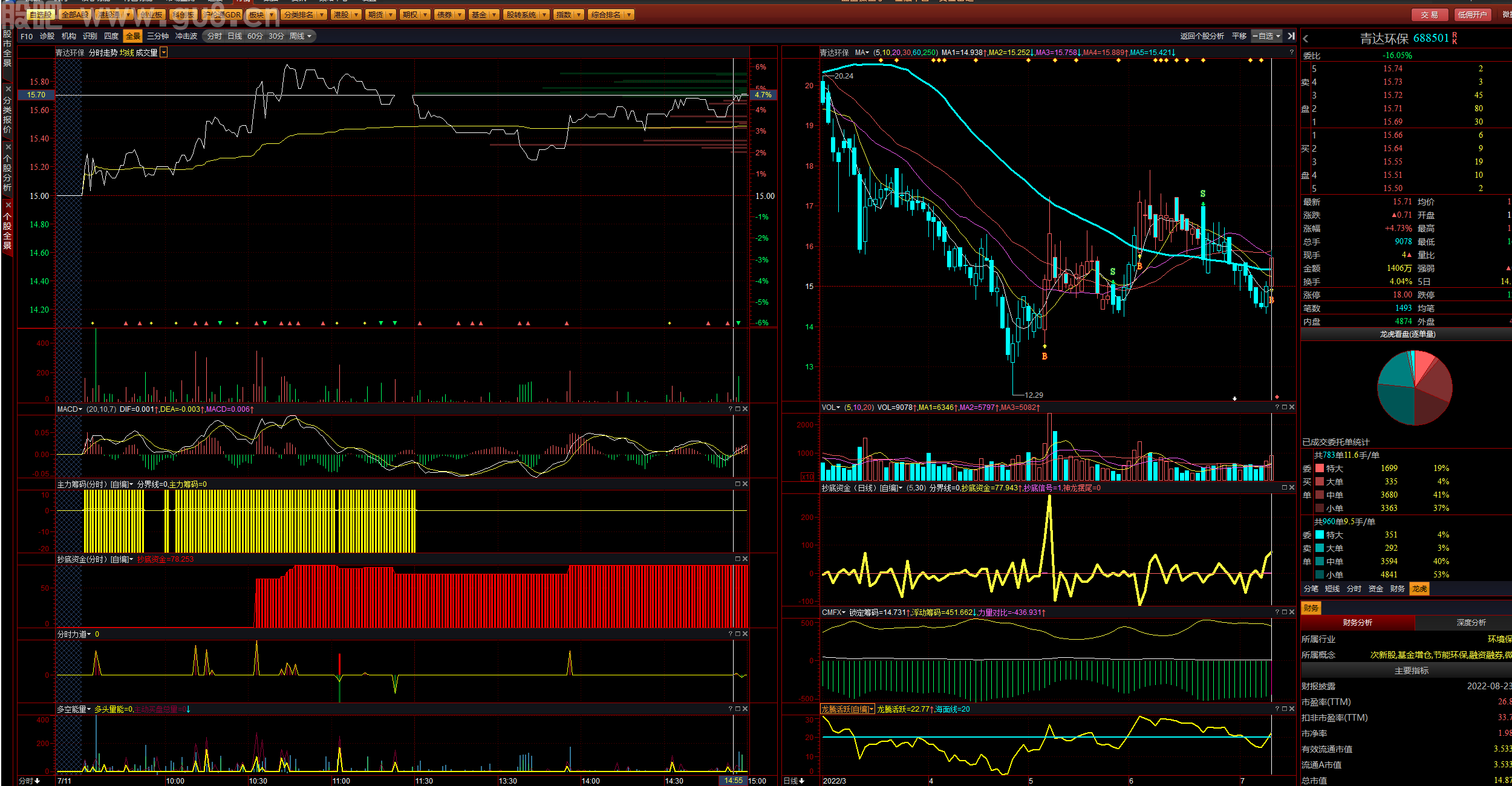The image size is (1512, 786).
Task: Open help for the CMFX indicator
Action: pos(1277,612)
